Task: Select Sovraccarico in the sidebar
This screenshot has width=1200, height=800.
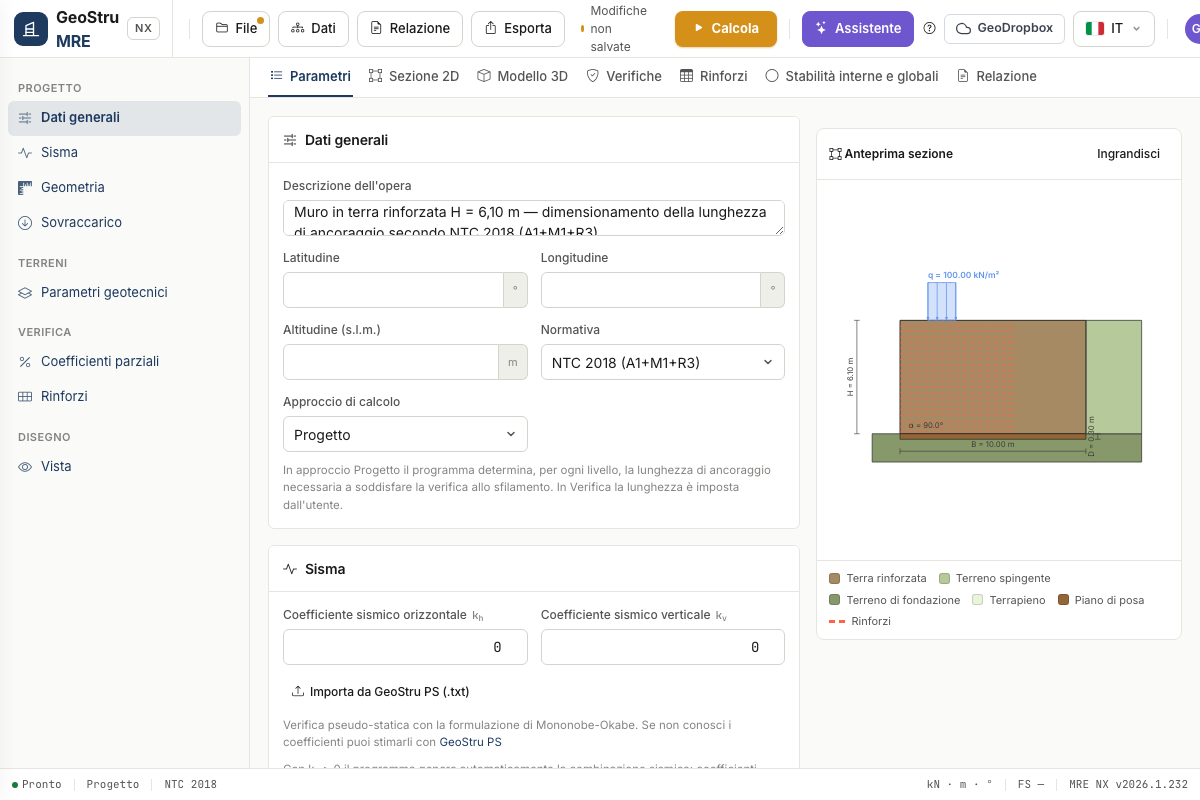Action: click(124, 223)
